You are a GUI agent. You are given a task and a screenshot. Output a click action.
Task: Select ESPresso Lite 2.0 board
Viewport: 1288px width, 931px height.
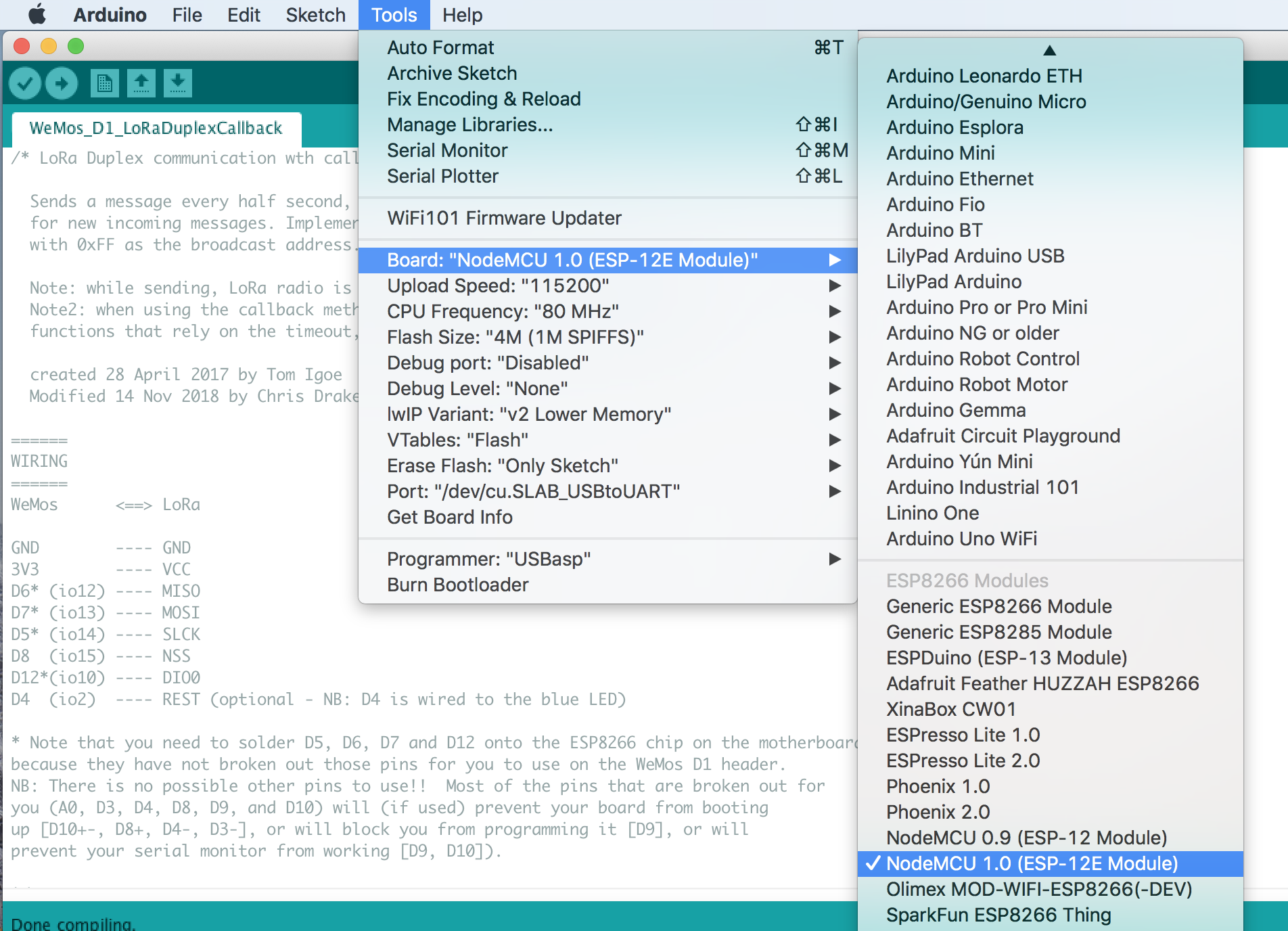coord(1051,760)
